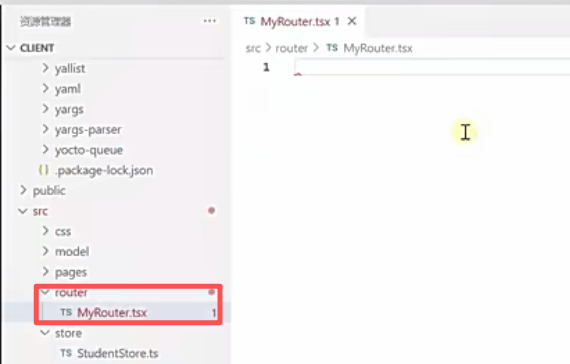The image size is (570, 364).
Task: Expand the yaml folder
Action: click(x=45, y=88)
